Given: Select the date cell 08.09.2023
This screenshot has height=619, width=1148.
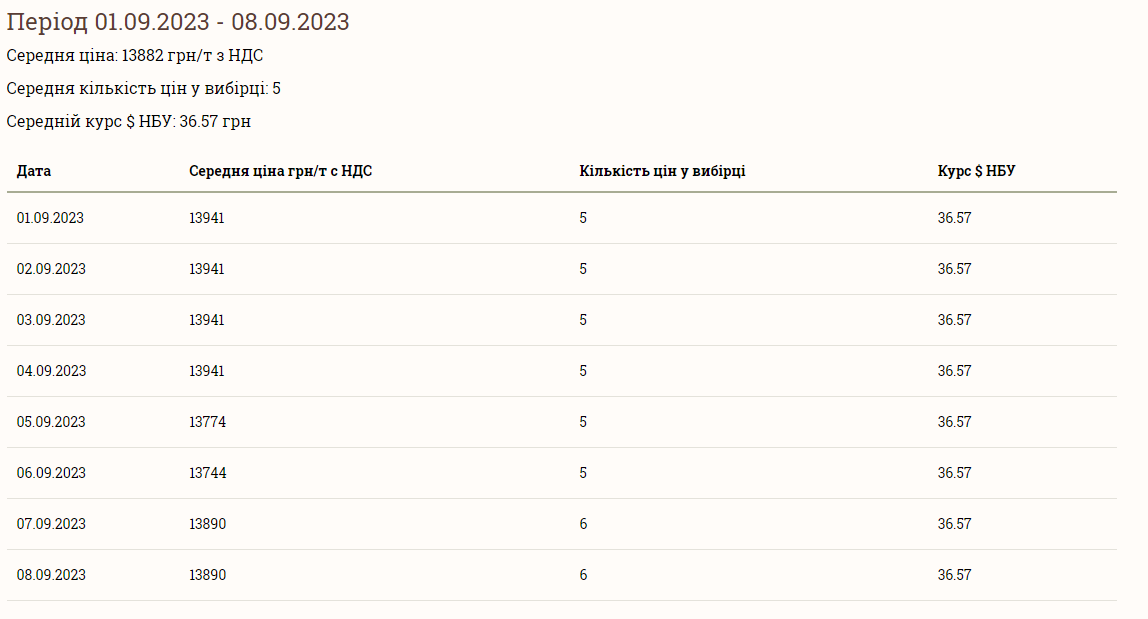Looking at the screenshot, I should 51,575.
